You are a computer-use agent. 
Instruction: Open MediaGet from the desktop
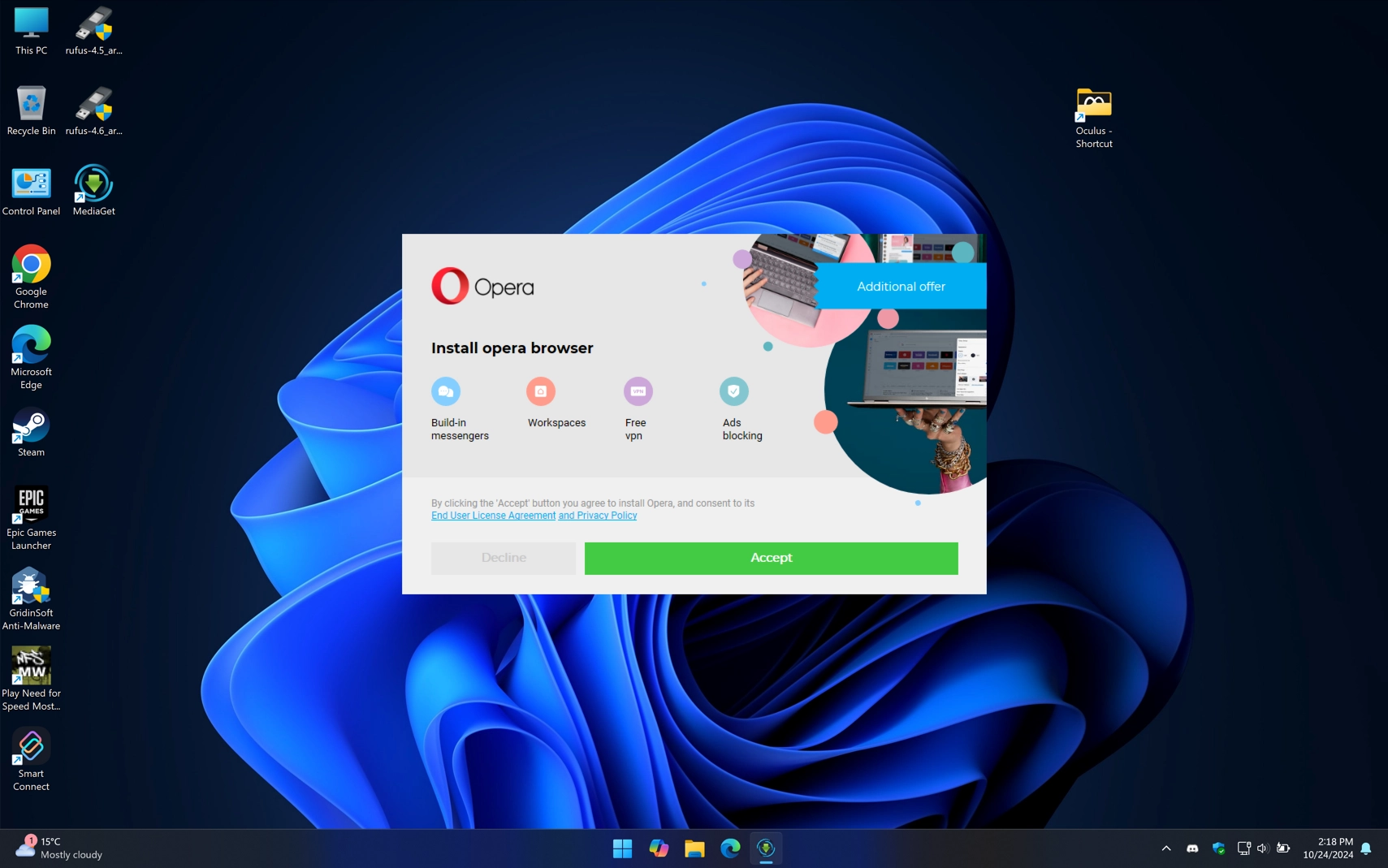click(93, 182)
